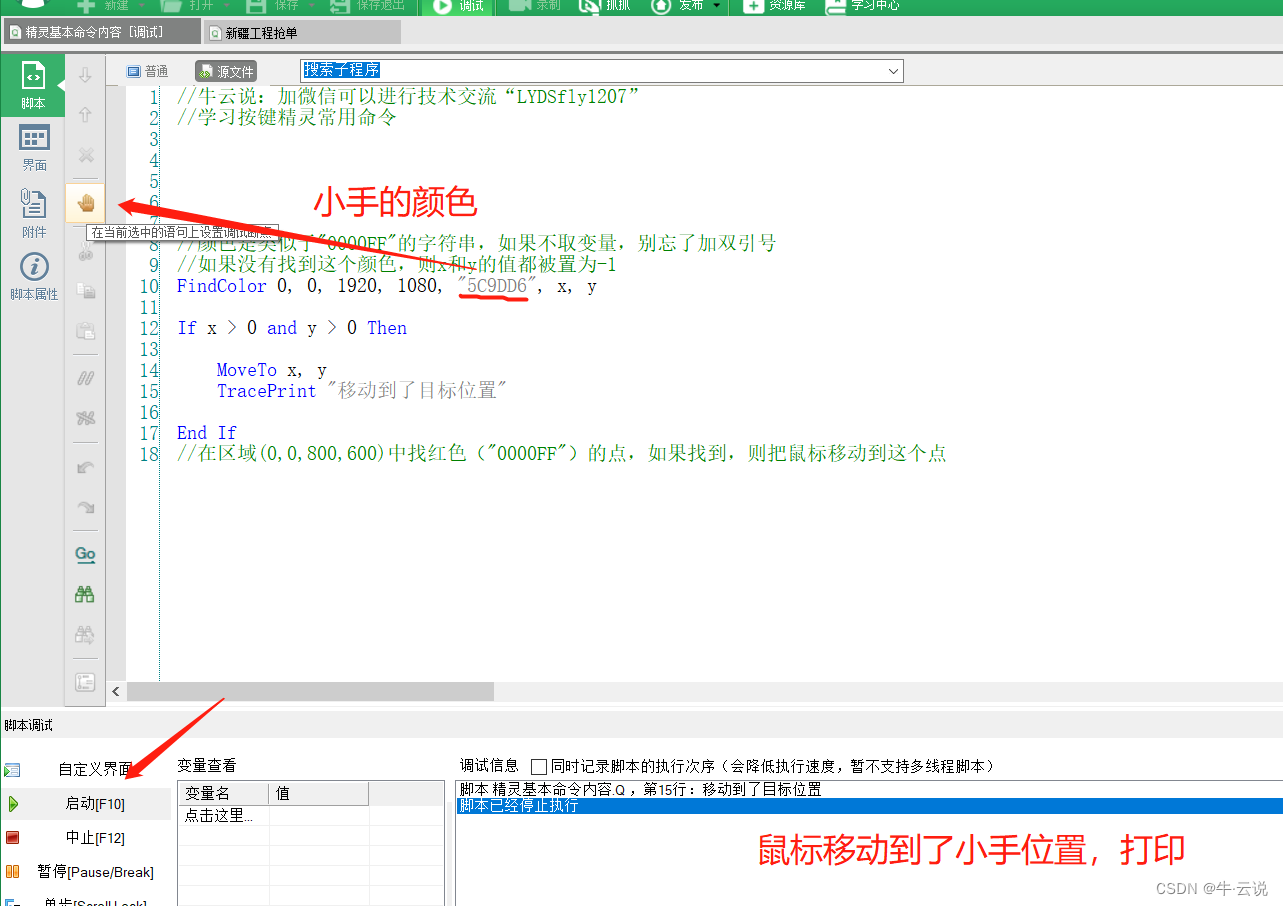Screen dimensions: 1283x906
Task: Click the move-up arrow icon
Action: tap(86, 115)
